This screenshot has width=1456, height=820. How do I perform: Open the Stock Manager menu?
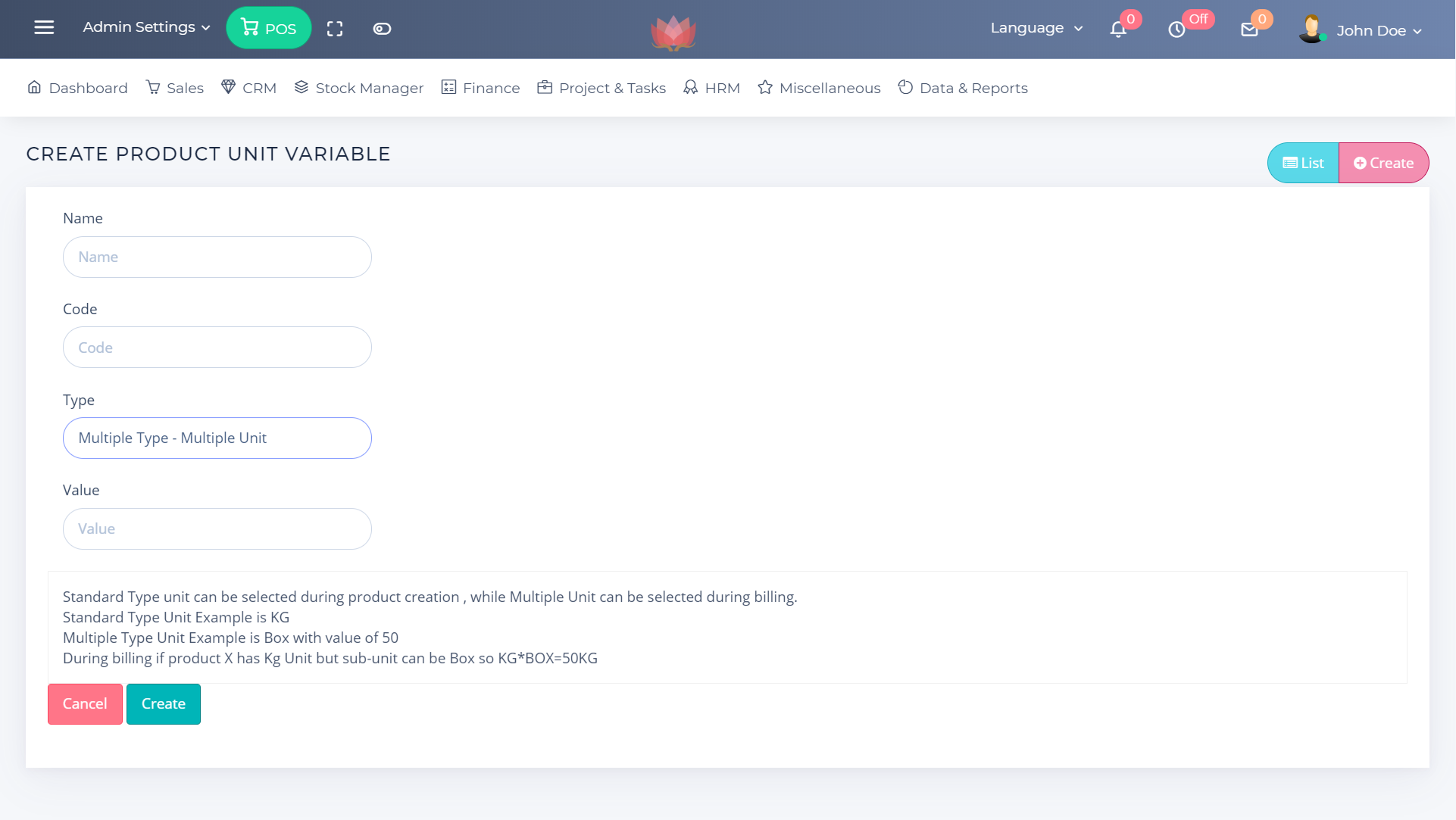coord(359,88)
